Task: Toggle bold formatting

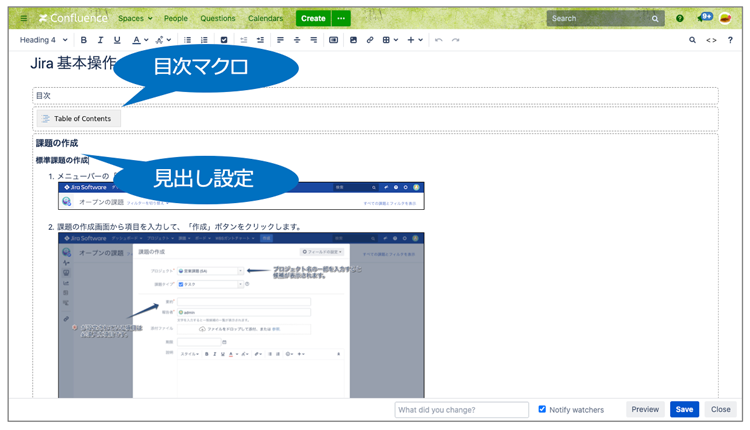Action: (x=84, y=40)
